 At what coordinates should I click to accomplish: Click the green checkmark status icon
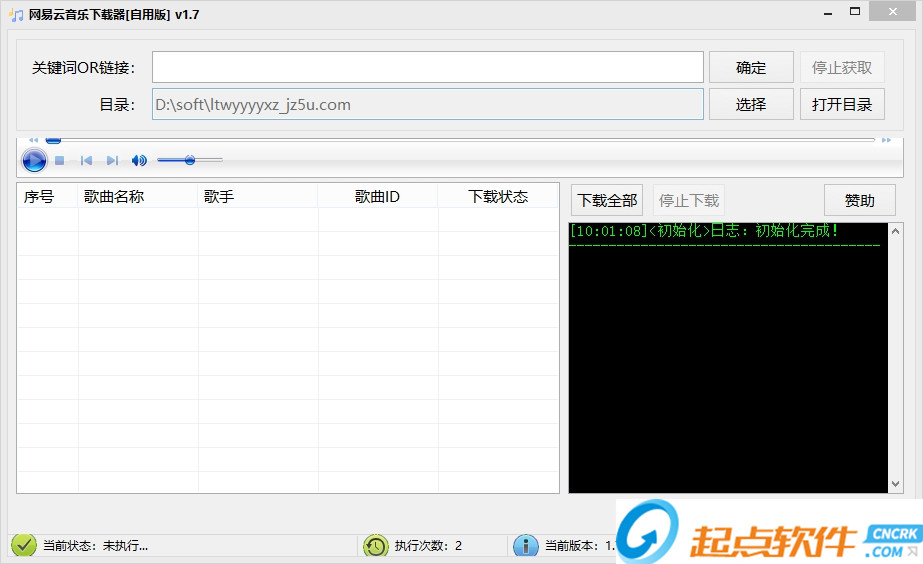[24, 545]
